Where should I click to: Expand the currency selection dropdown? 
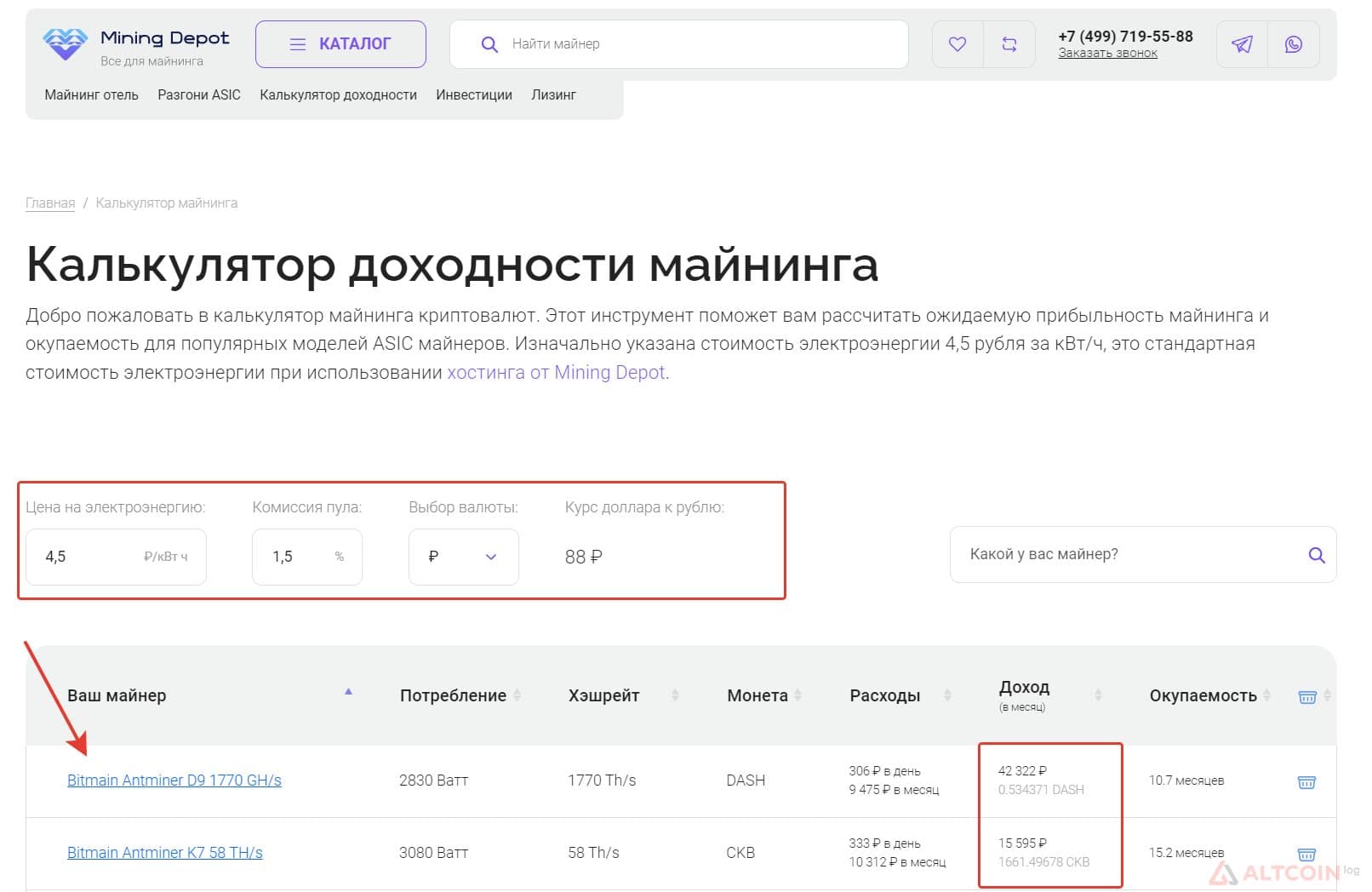pyautogui.click(x=464, y=557)
